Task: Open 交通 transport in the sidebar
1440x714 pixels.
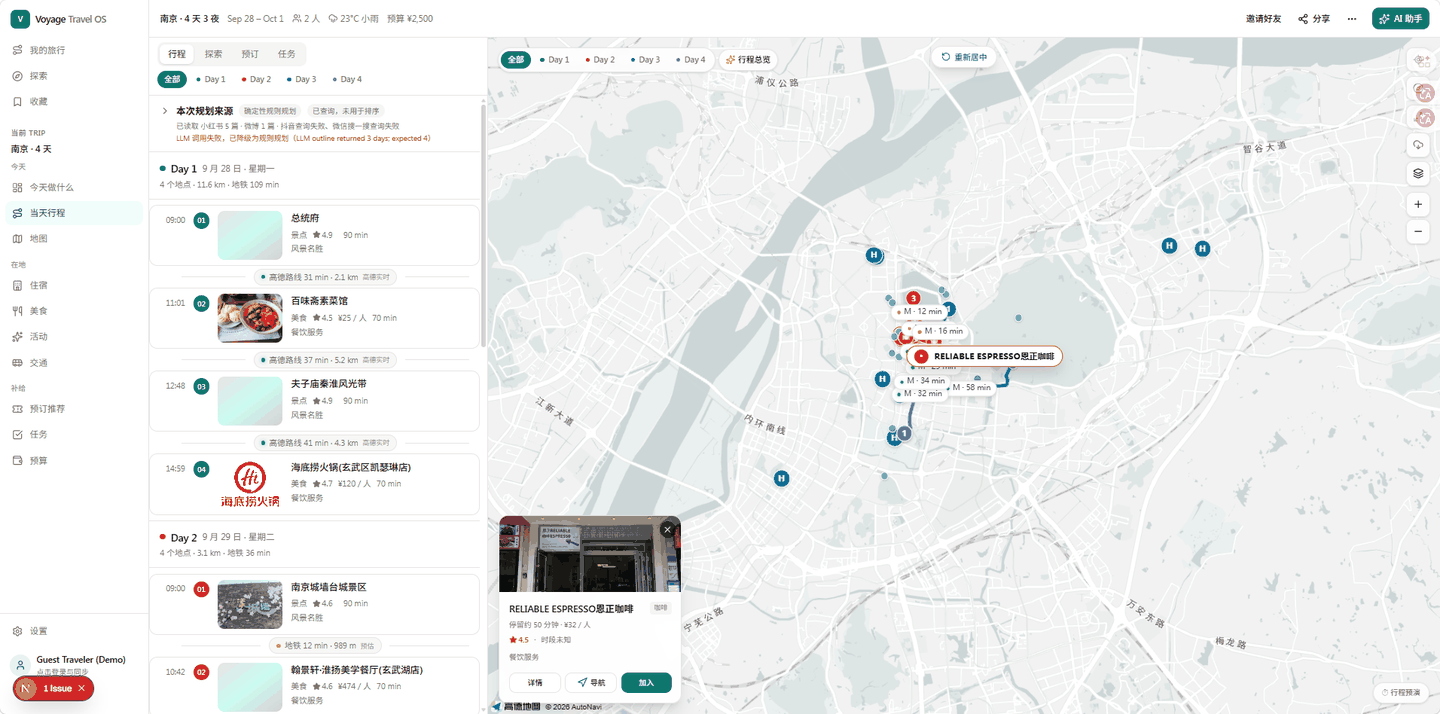Action: click(74, 363)
